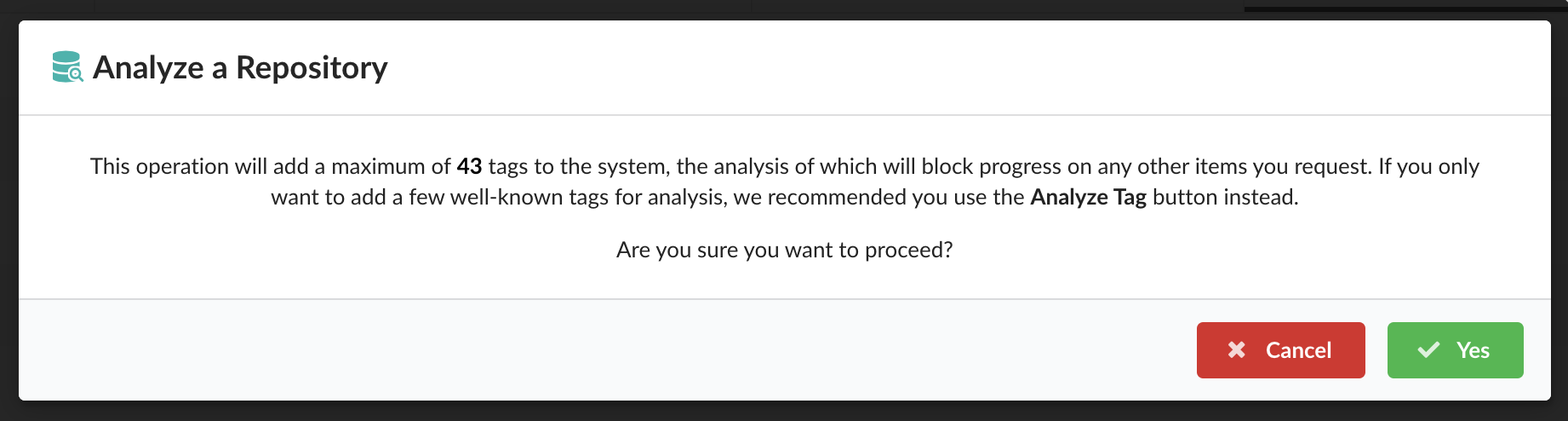This screenshot has height=421, width=1568.
Task: Click the repository database icon in header
Action: (x=66, y=66)
